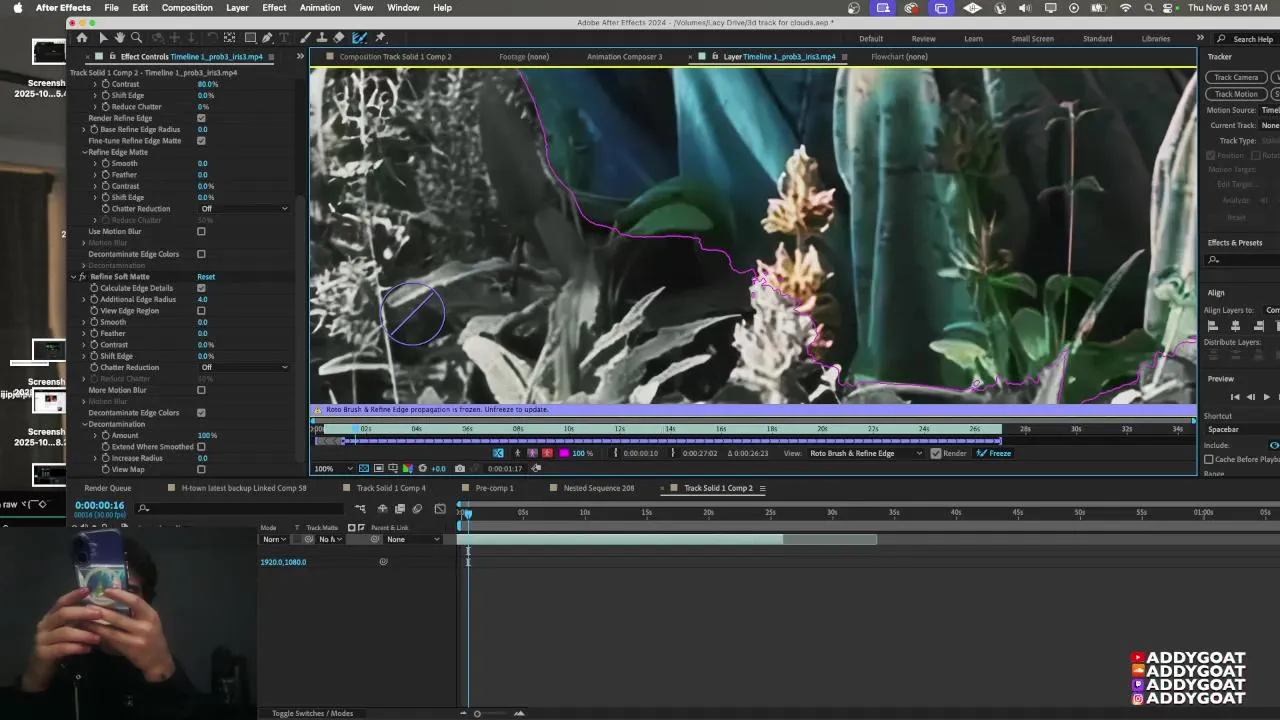Image resolution: width=1280 pixels, height=720 pixels.
Task: Click the Contrast stopwatch under Refine Edge Matte
Action: click(105, 186)
